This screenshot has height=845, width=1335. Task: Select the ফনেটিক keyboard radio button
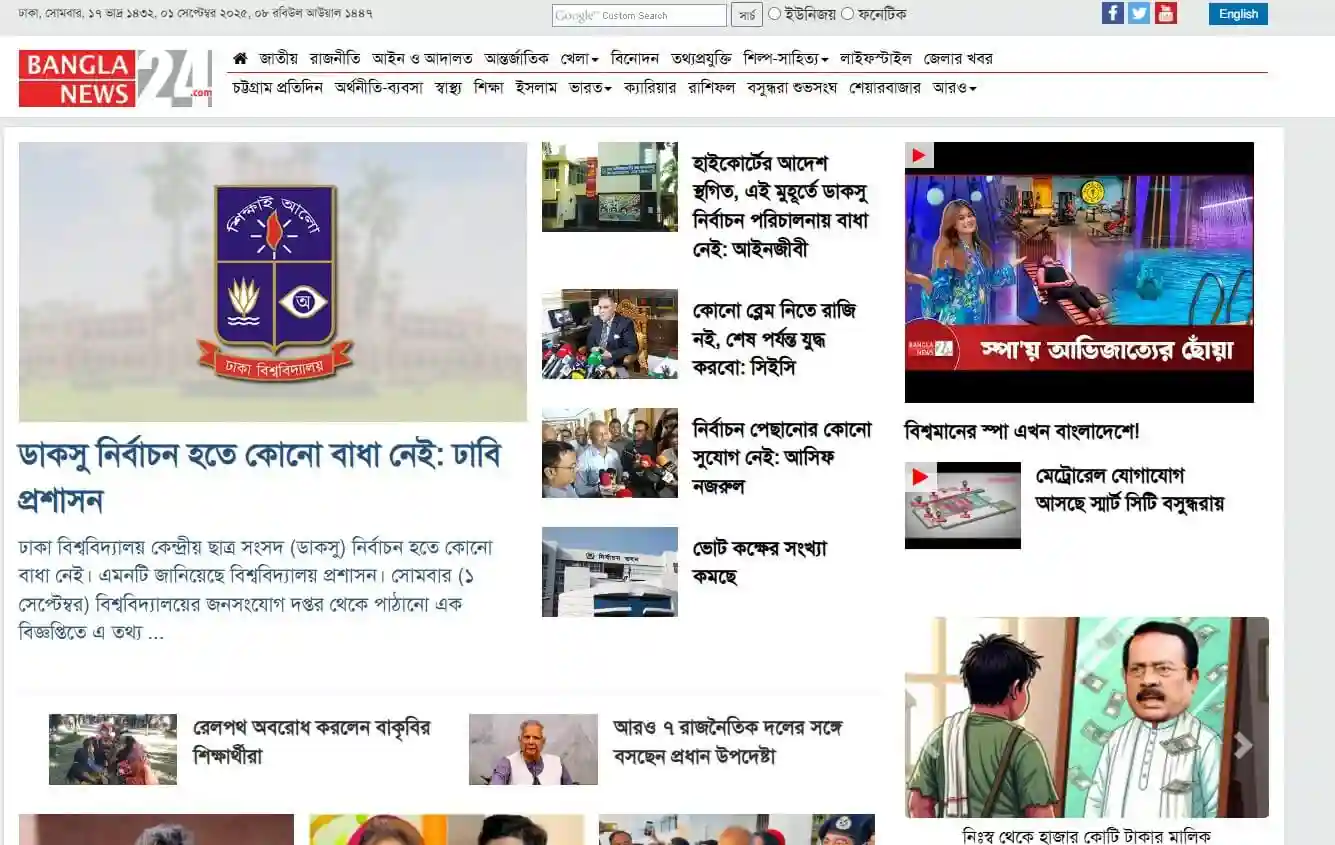(848, 13)
